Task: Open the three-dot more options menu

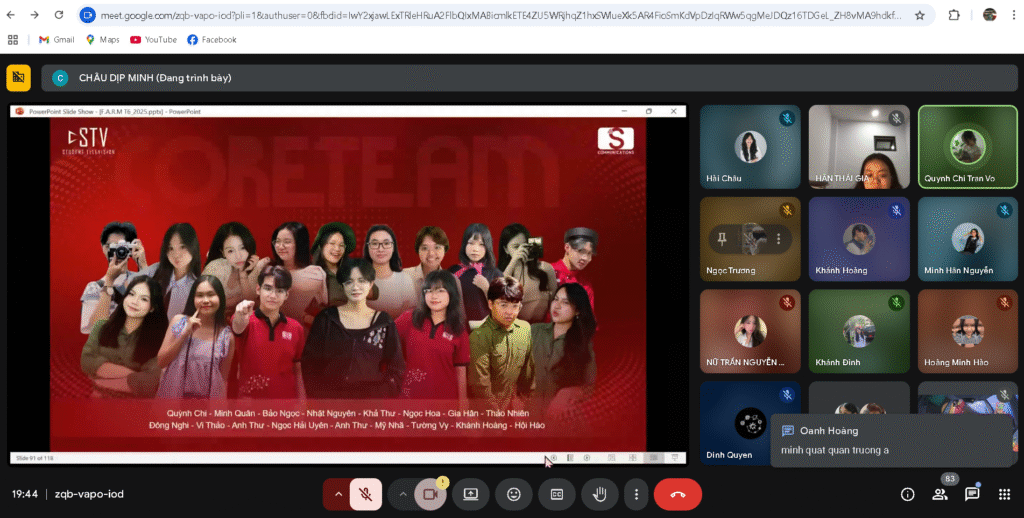Action: pos(636,494)
